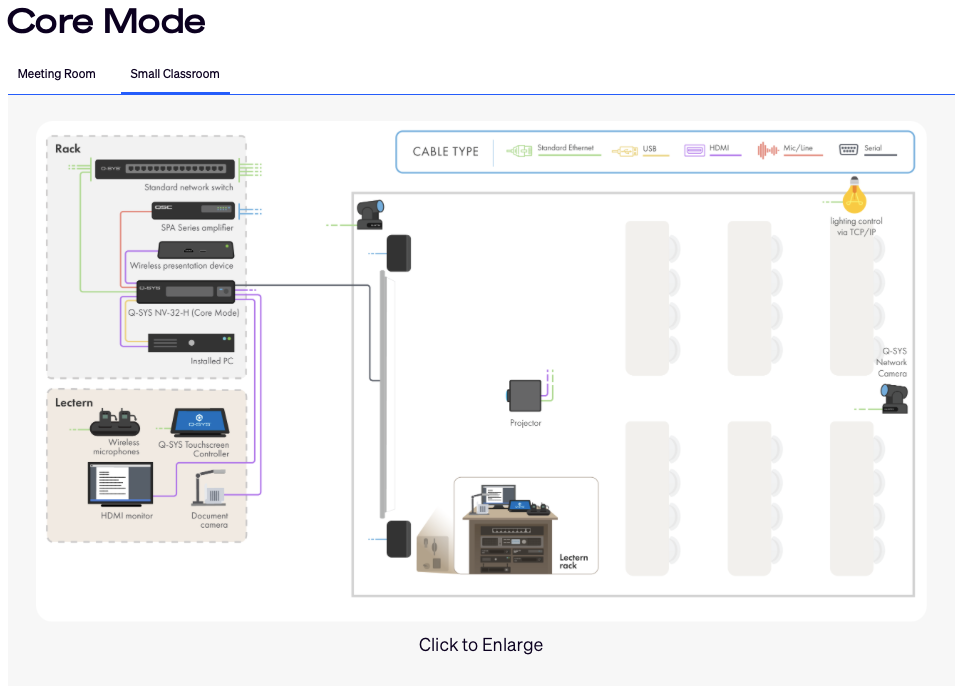Screen dimensions: 967x700
Task: Click the 'lighting control via TCP/IP' label
Action: [x=856, y=226]
